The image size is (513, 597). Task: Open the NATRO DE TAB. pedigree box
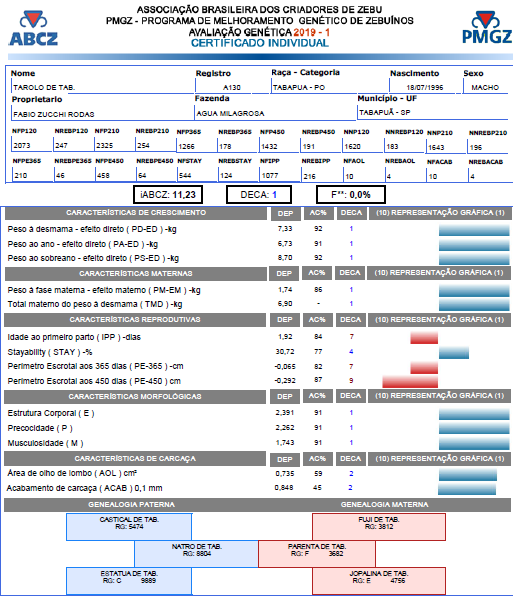coord(197,554)
